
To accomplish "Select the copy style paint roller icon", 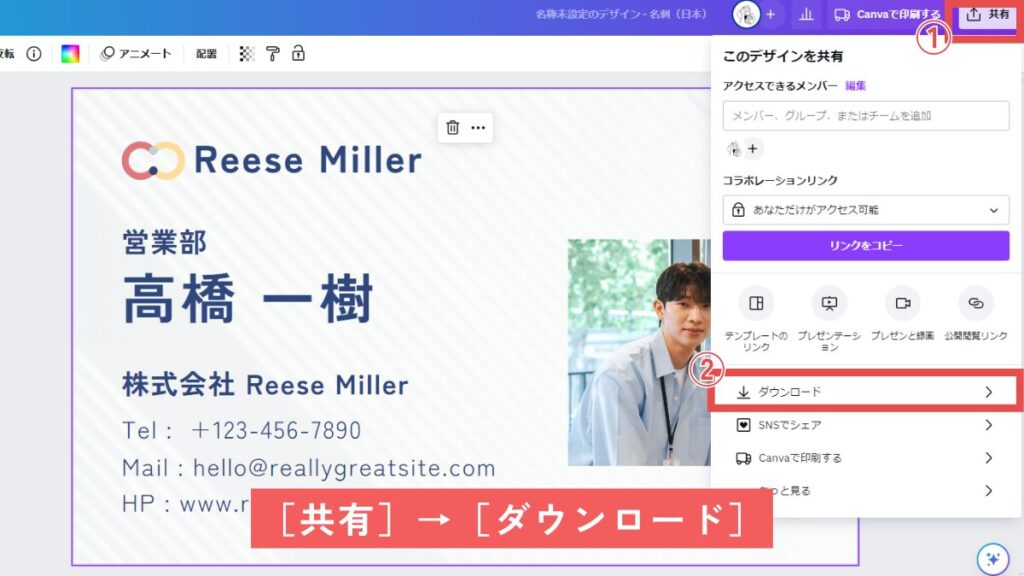I will 273,54.
